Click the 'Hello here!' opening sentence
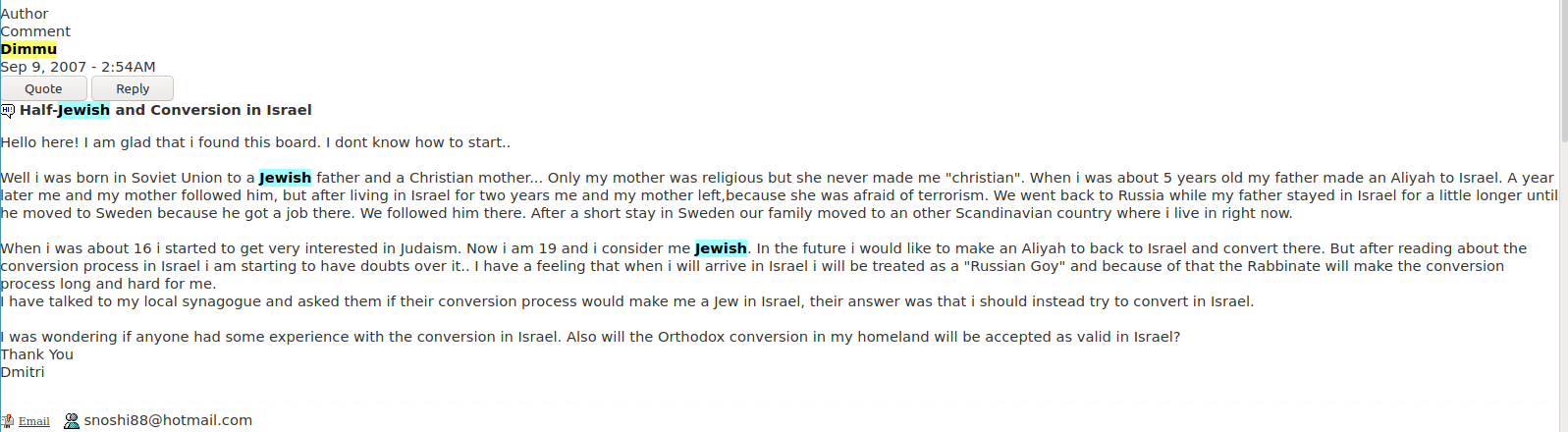1568x432 pixels. coord(255,142)
